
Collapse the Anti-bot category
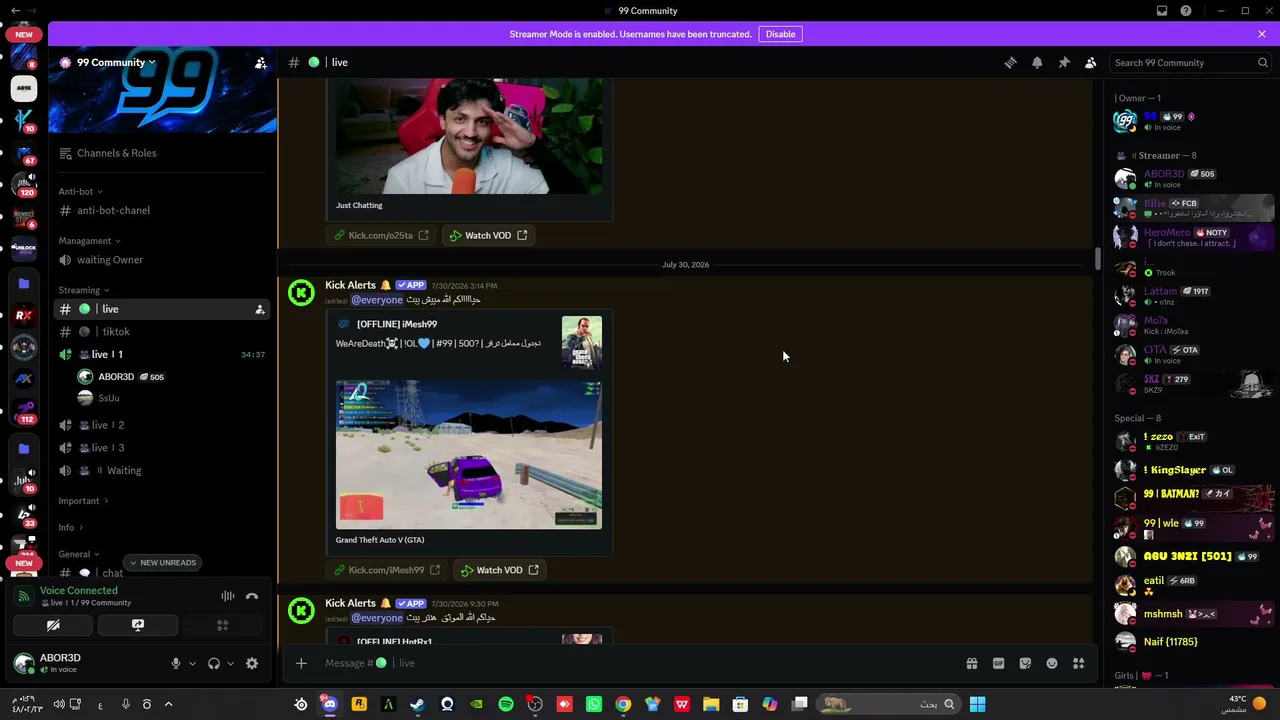80,191
